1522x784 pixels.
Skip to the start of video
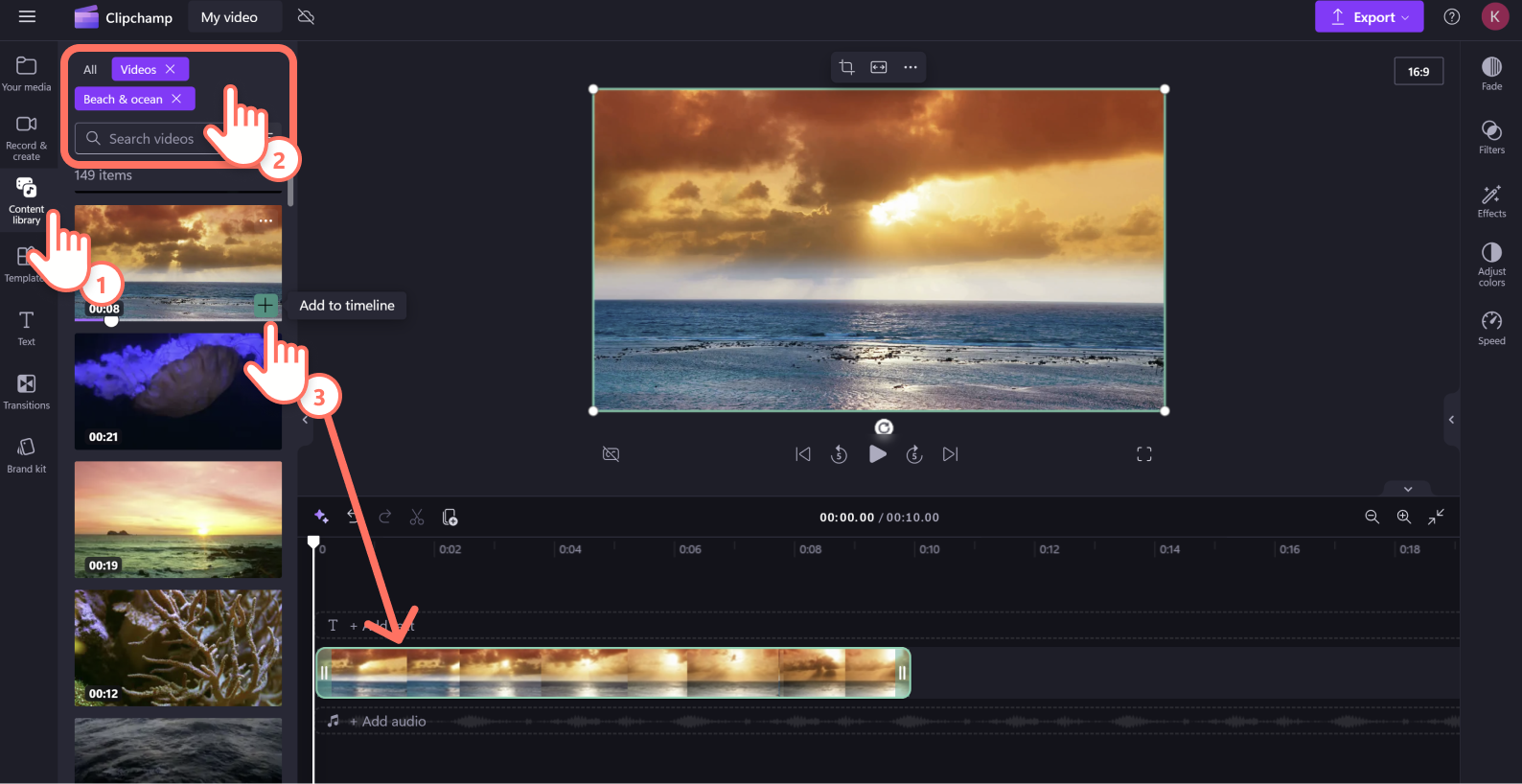(803, 454)
